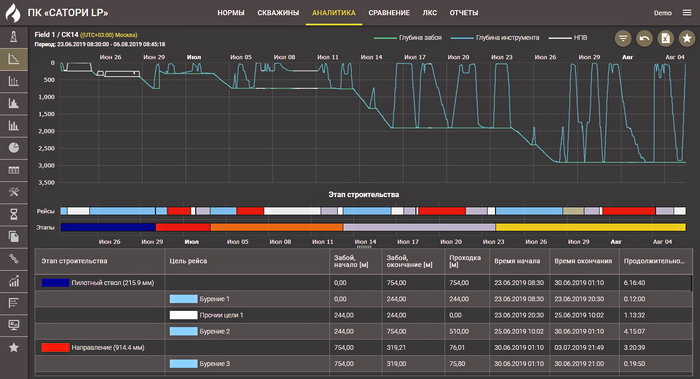
Task: Open the horizontal bars list sidebar icon
Action: tap(14, 303)
